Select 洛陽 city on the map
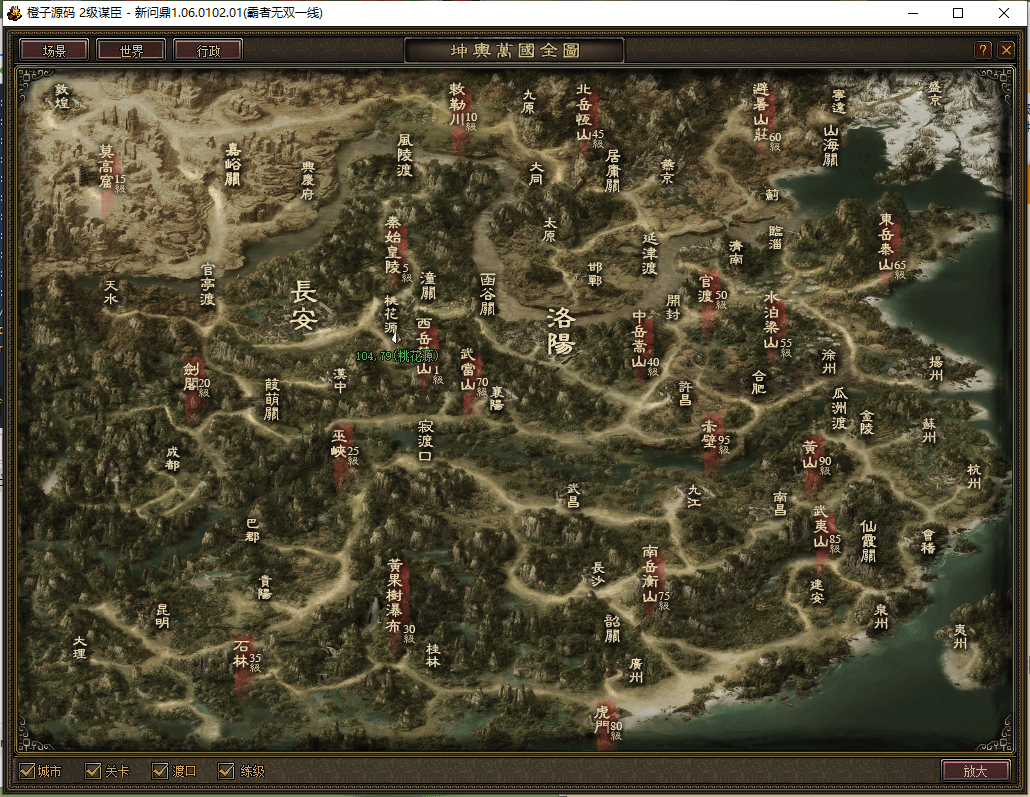This screenshot has width=1030, height=797. pos(562,332)
